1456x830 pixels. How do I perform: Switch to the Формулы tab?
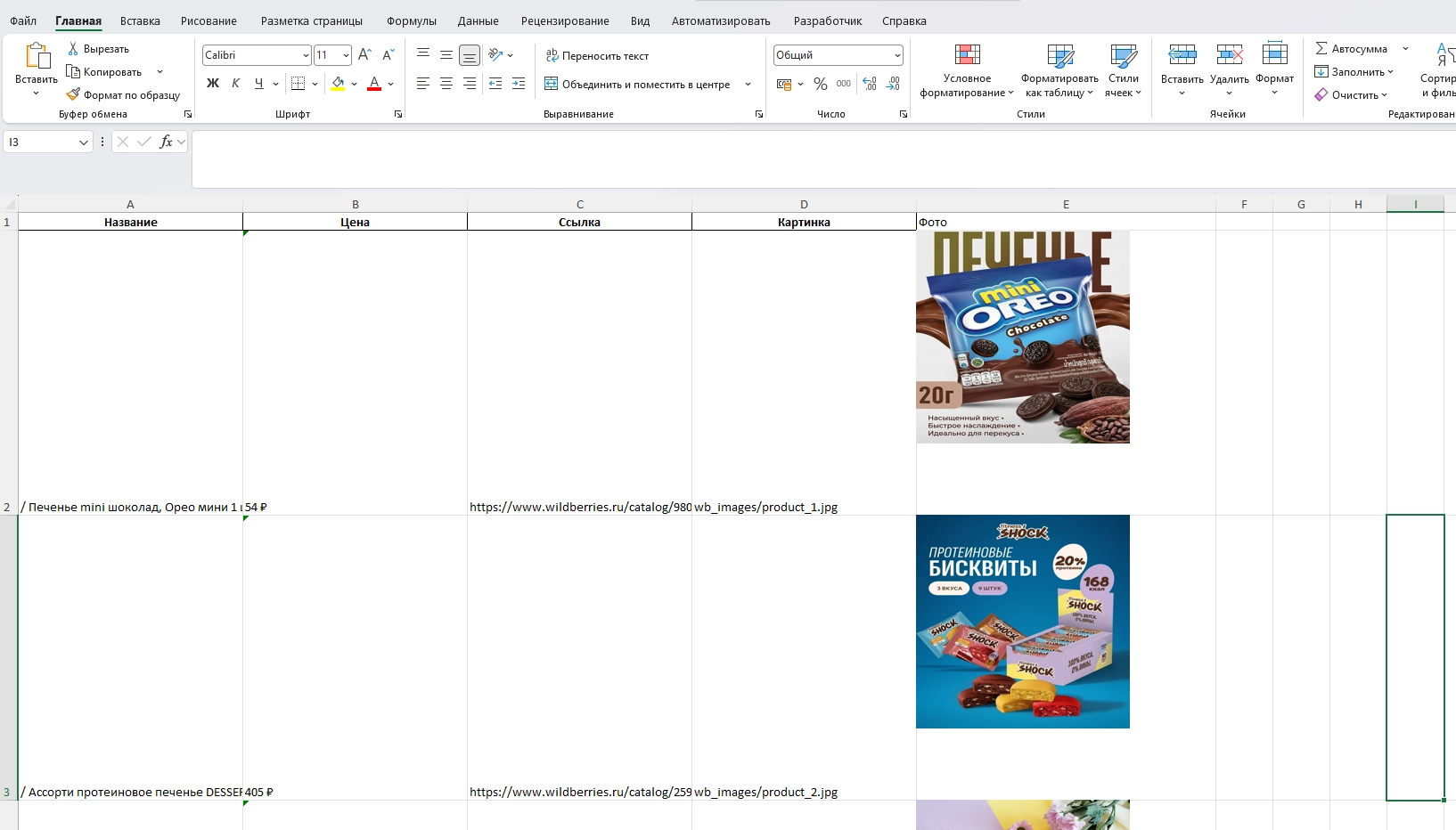(x=412, y=20)
